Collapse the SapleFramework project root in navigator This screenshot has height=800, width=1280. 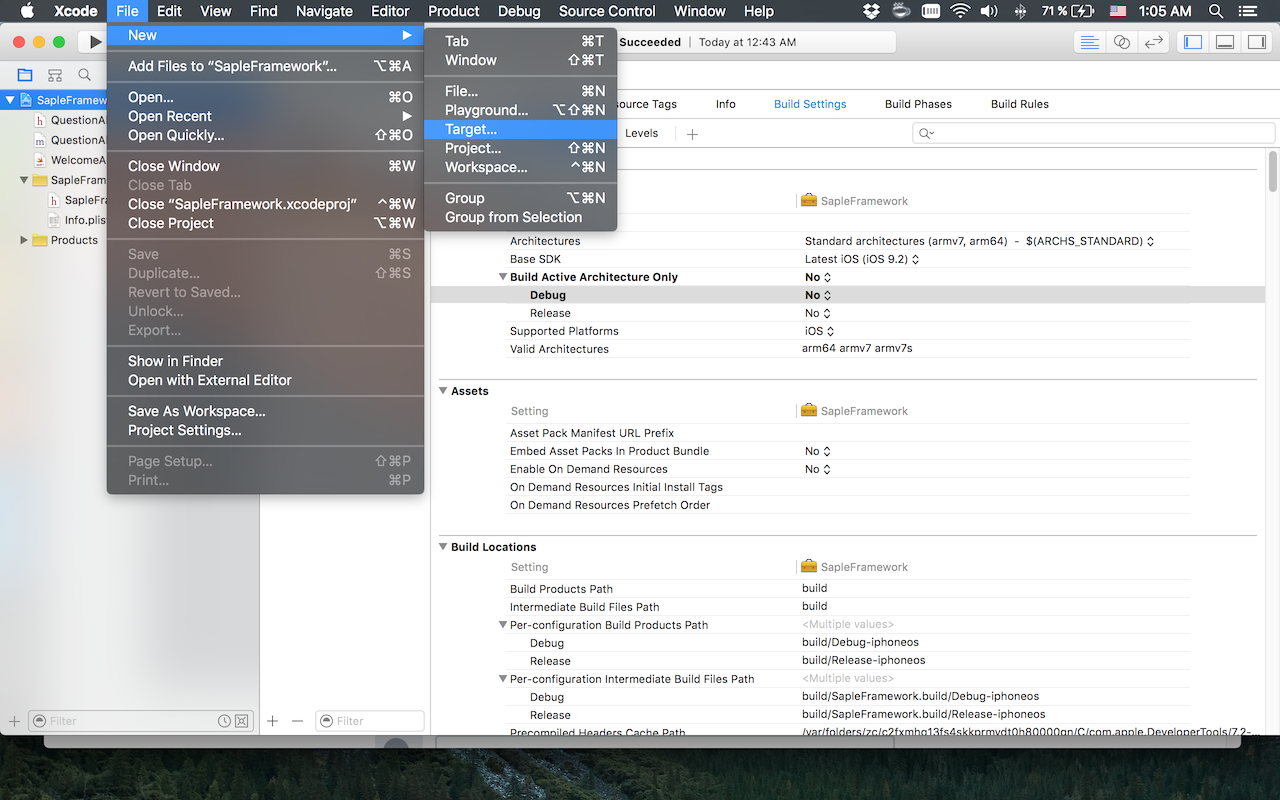click(x=10, y=100)
